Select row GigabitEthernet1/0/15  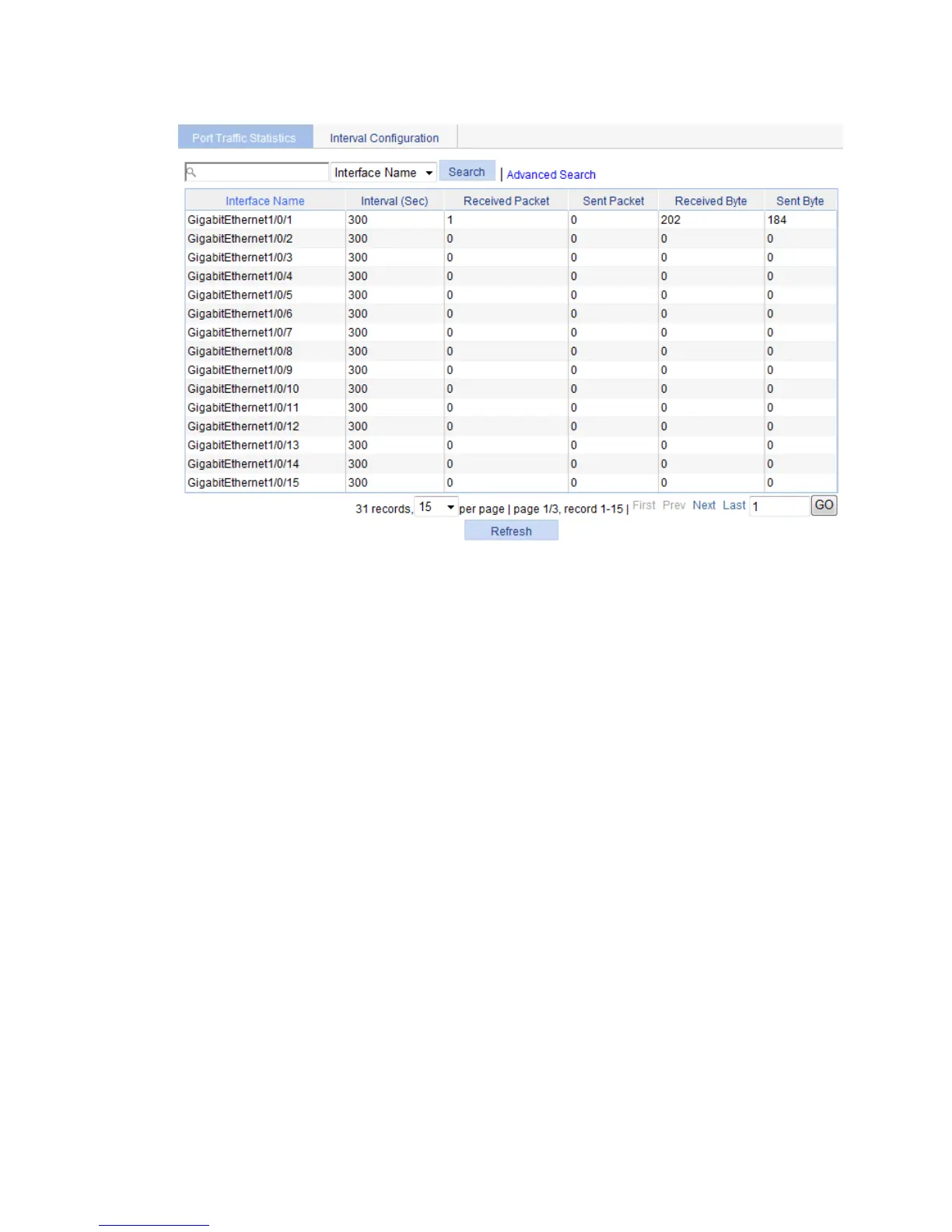point(511,482)
